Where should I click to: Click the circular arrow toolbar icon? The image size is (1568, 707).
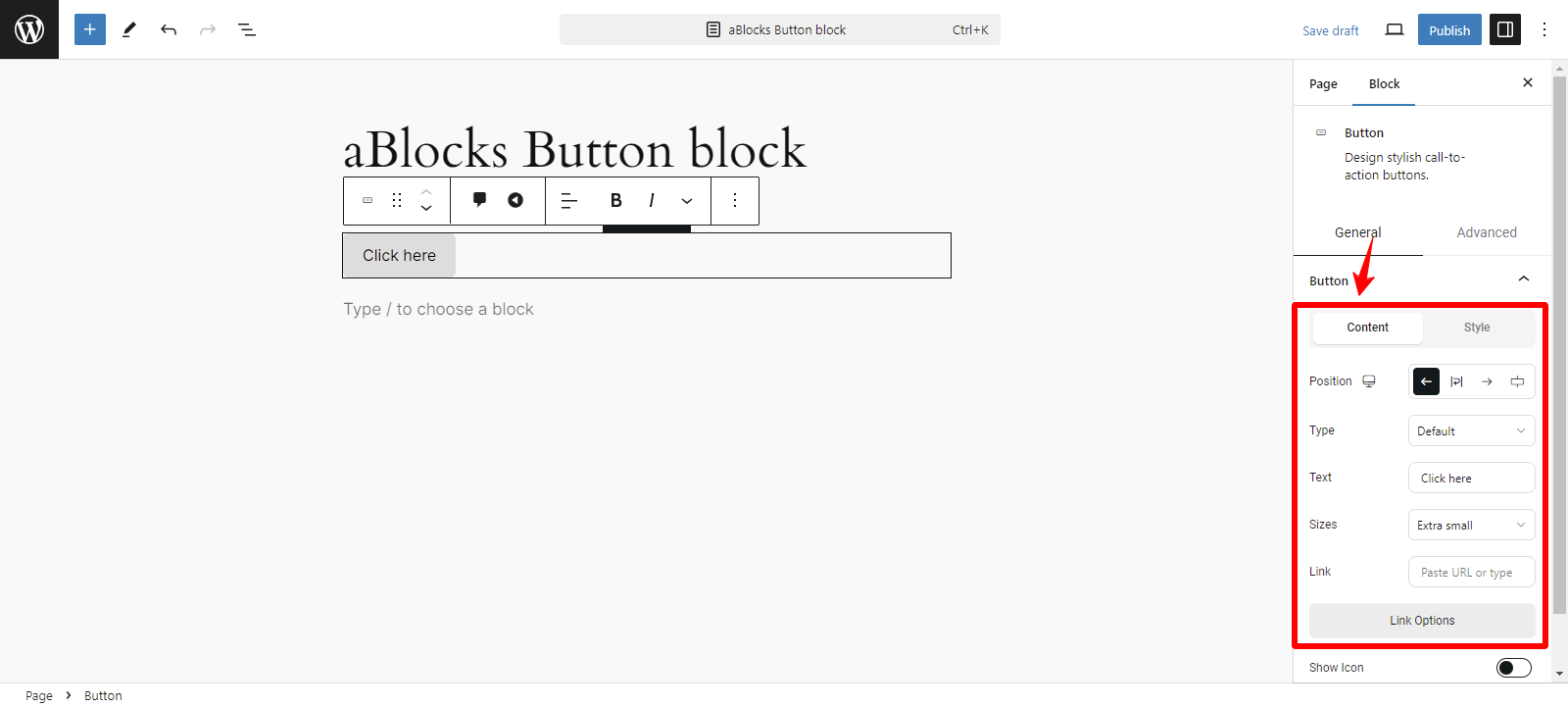point(515,200)
